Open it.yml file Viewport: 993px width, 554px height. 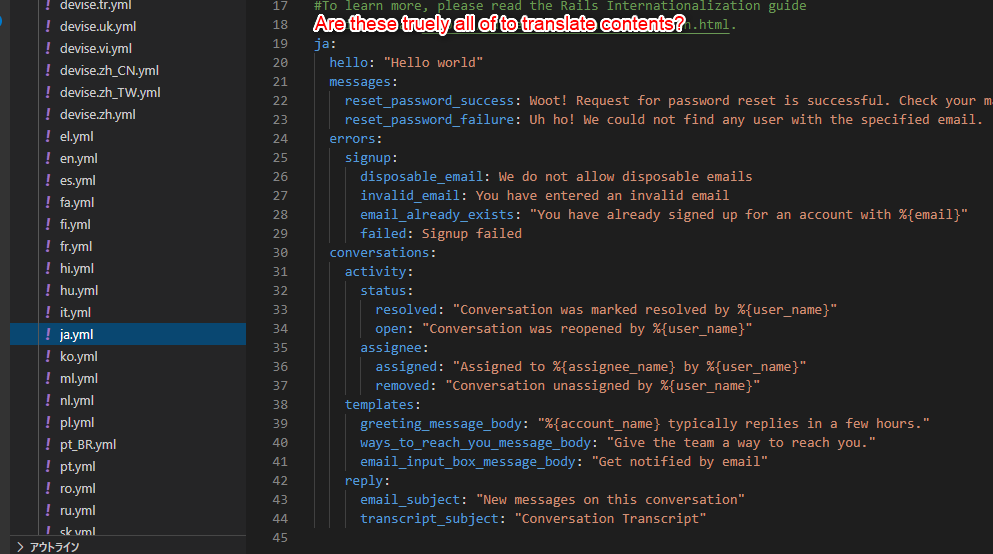[x=75, y=313]
